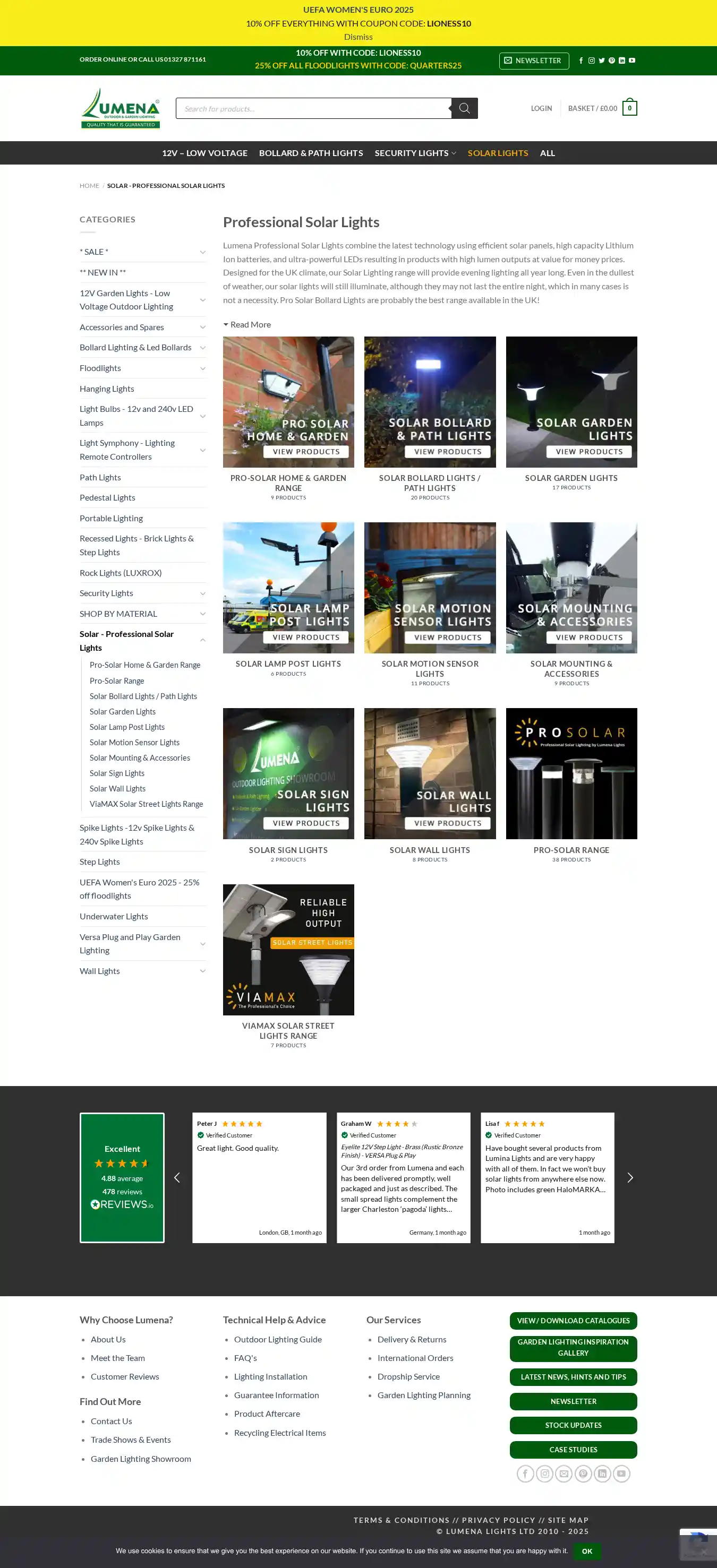Accept cookies with the OK button
717x1568 pixels.
pyautogui.click(x=587, y=1551)
